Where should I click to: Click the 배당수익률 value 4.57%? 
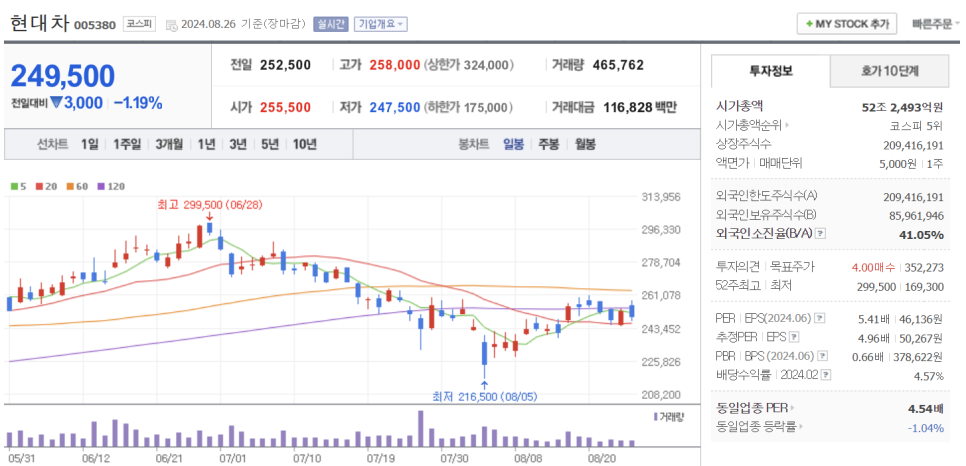click(929, 376)
